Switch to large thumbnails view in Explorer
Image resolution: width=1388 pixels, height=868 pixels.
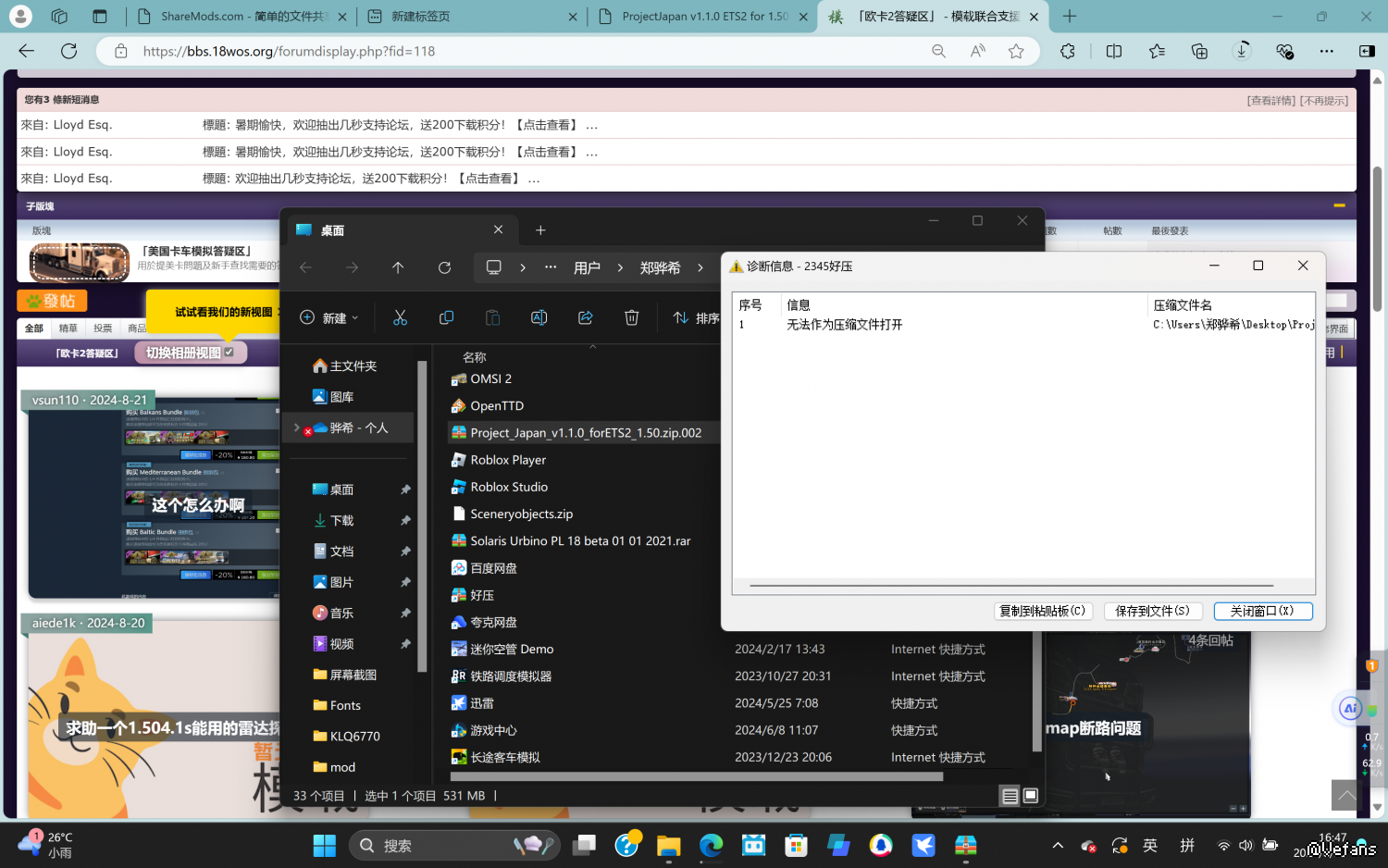(1030, 796)
